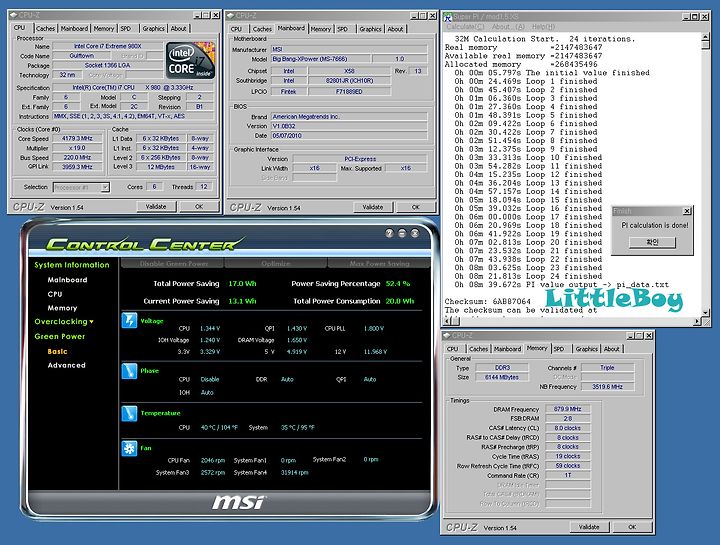The image size is (720, 545).
Task: Close the 'PI calculation is done' dialog
Action: coord(687,211)
